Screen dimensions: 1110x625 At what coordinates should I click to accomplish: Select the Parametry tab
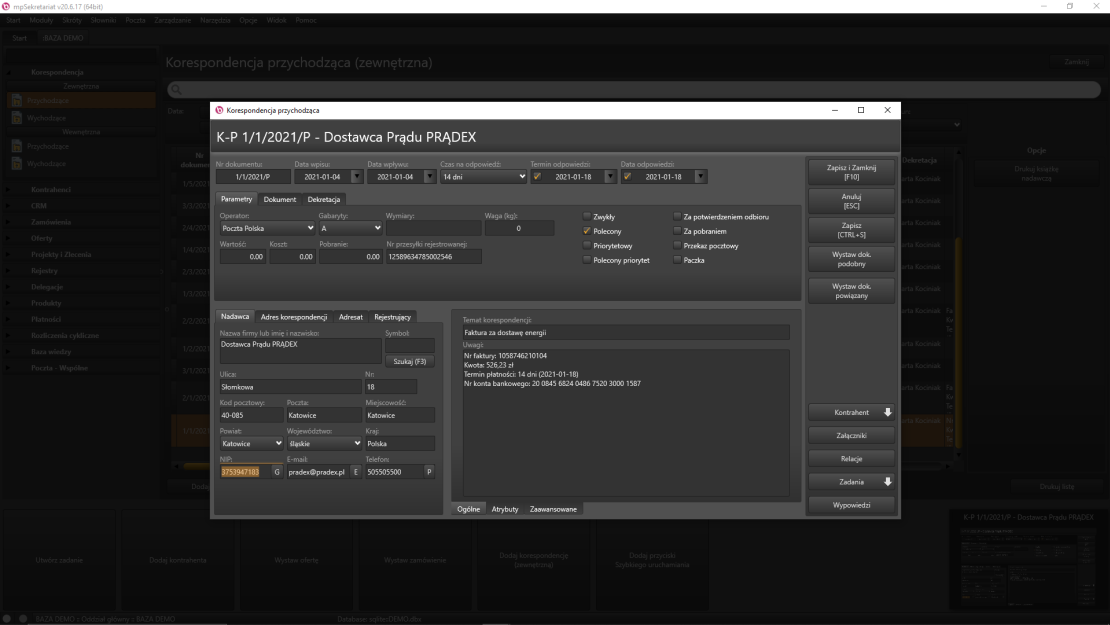pyautogui.click(x=236, y=199)
